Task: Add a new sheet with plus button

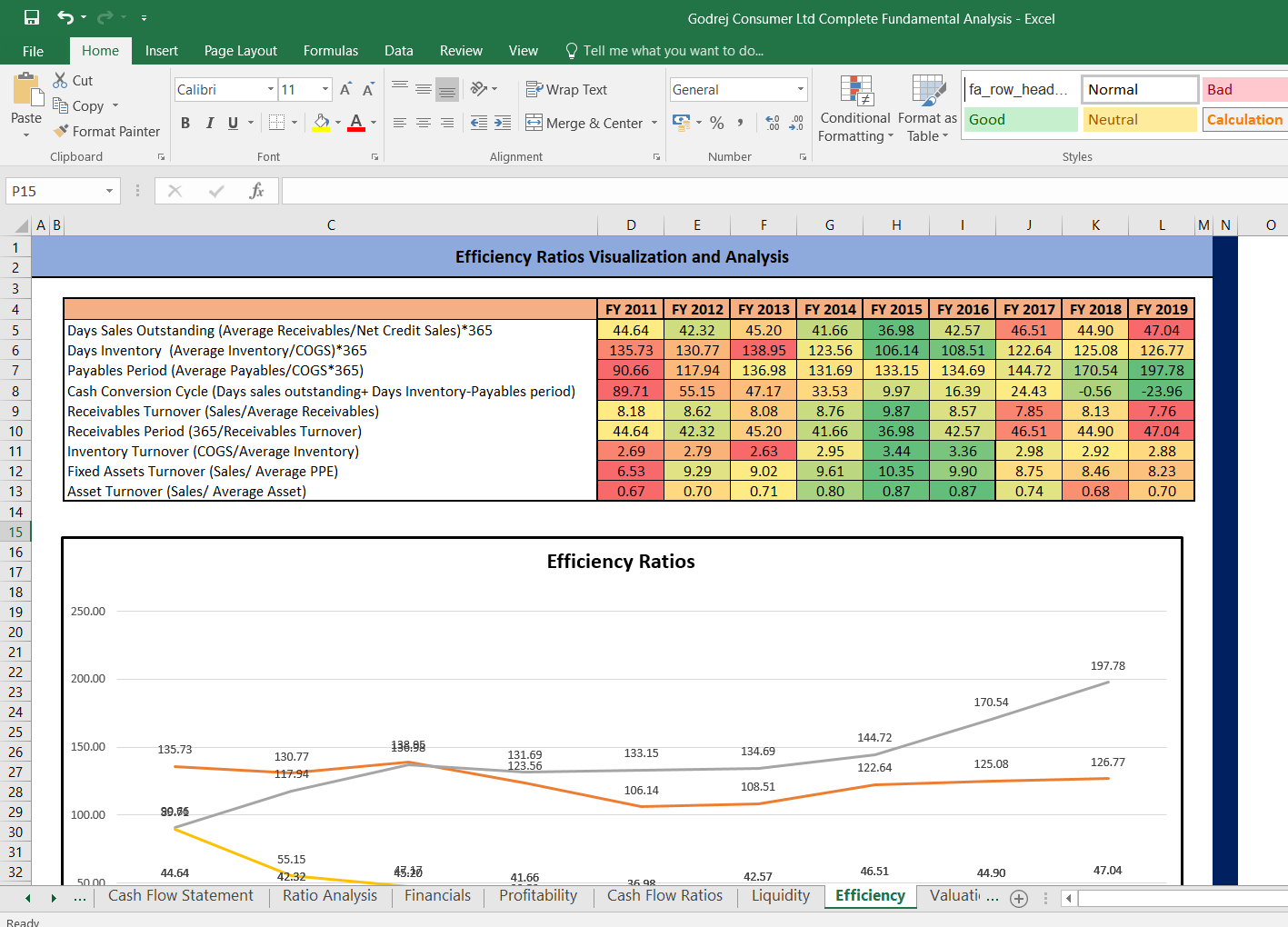Action: point(1019,898)
